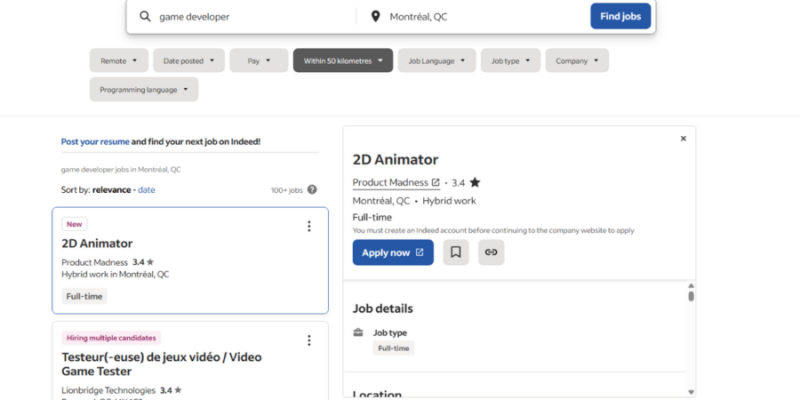Click the job count help icon

pyautogui.click(x=312, y=190)
